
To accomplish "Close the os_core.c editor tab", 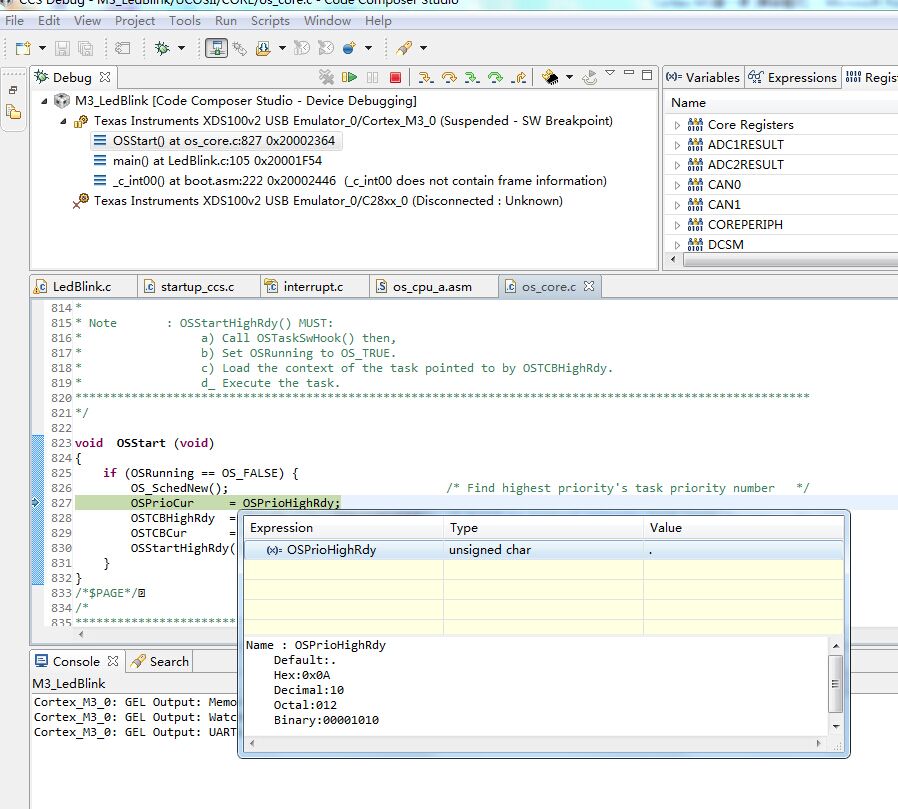I will coord(589,287).
